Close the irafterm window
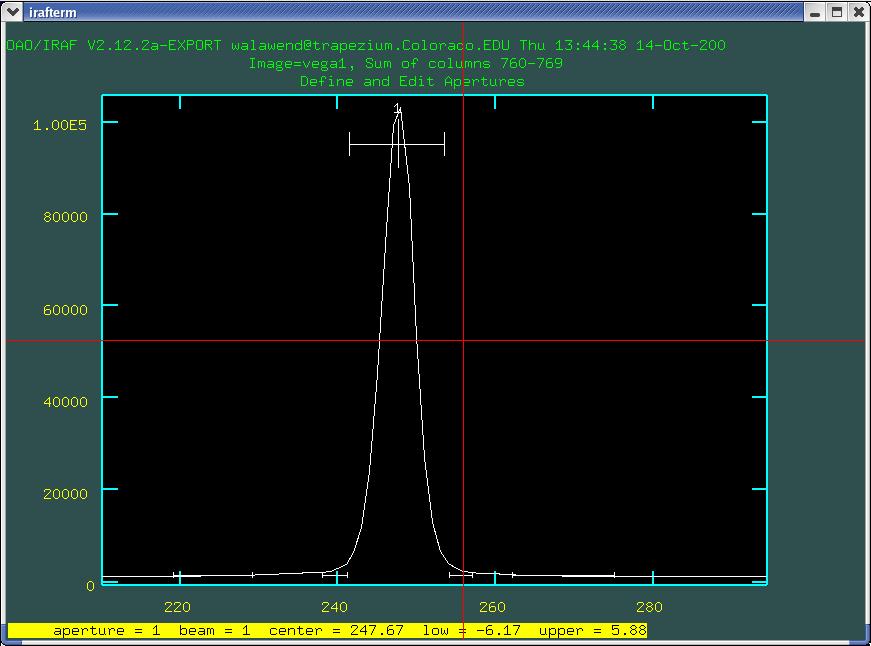This screenshot has width=871, height=646. click(858, 12)
